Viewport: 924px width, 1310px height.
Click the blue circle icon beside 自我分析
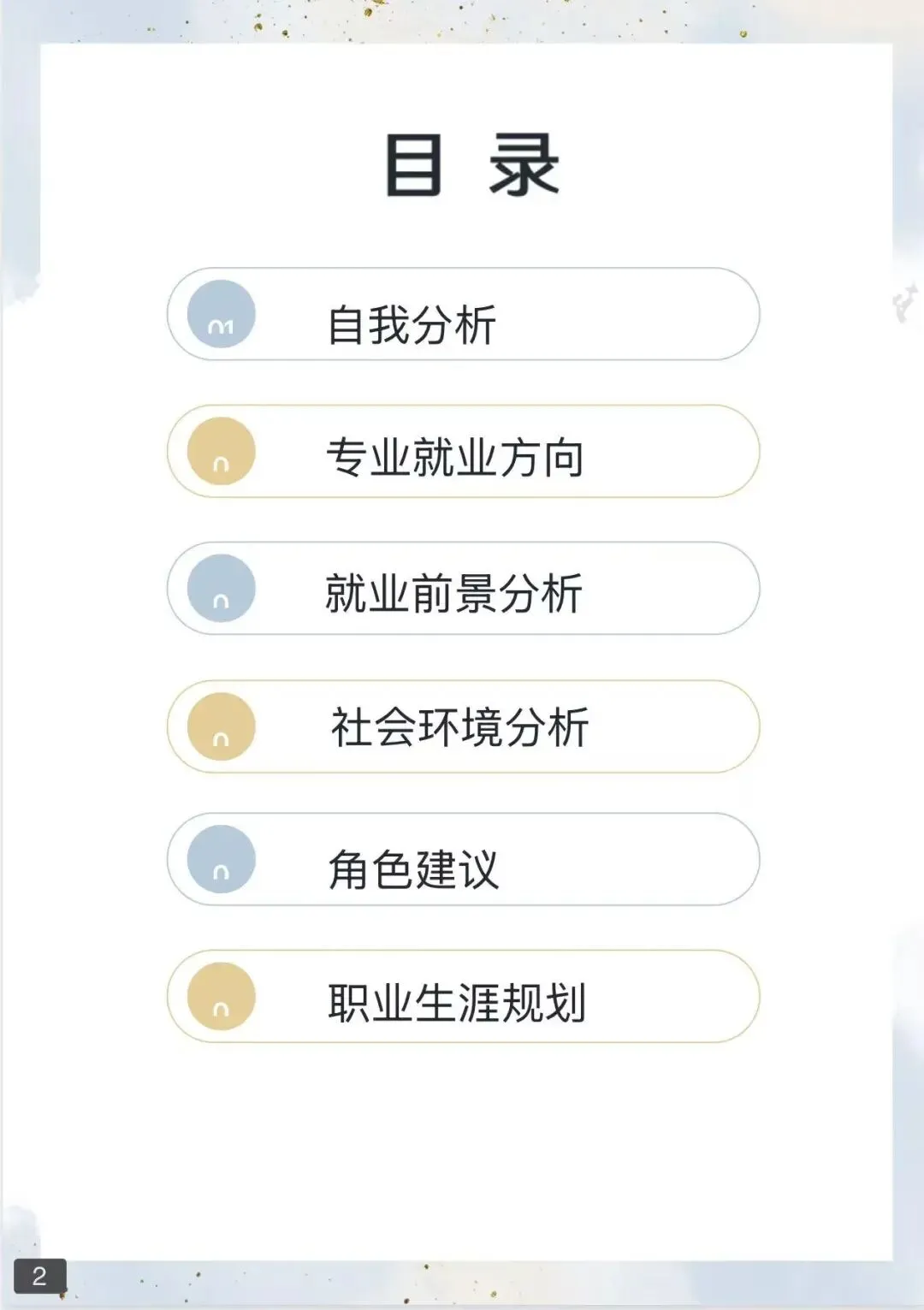pyautogui.click(x=222, y=314)
